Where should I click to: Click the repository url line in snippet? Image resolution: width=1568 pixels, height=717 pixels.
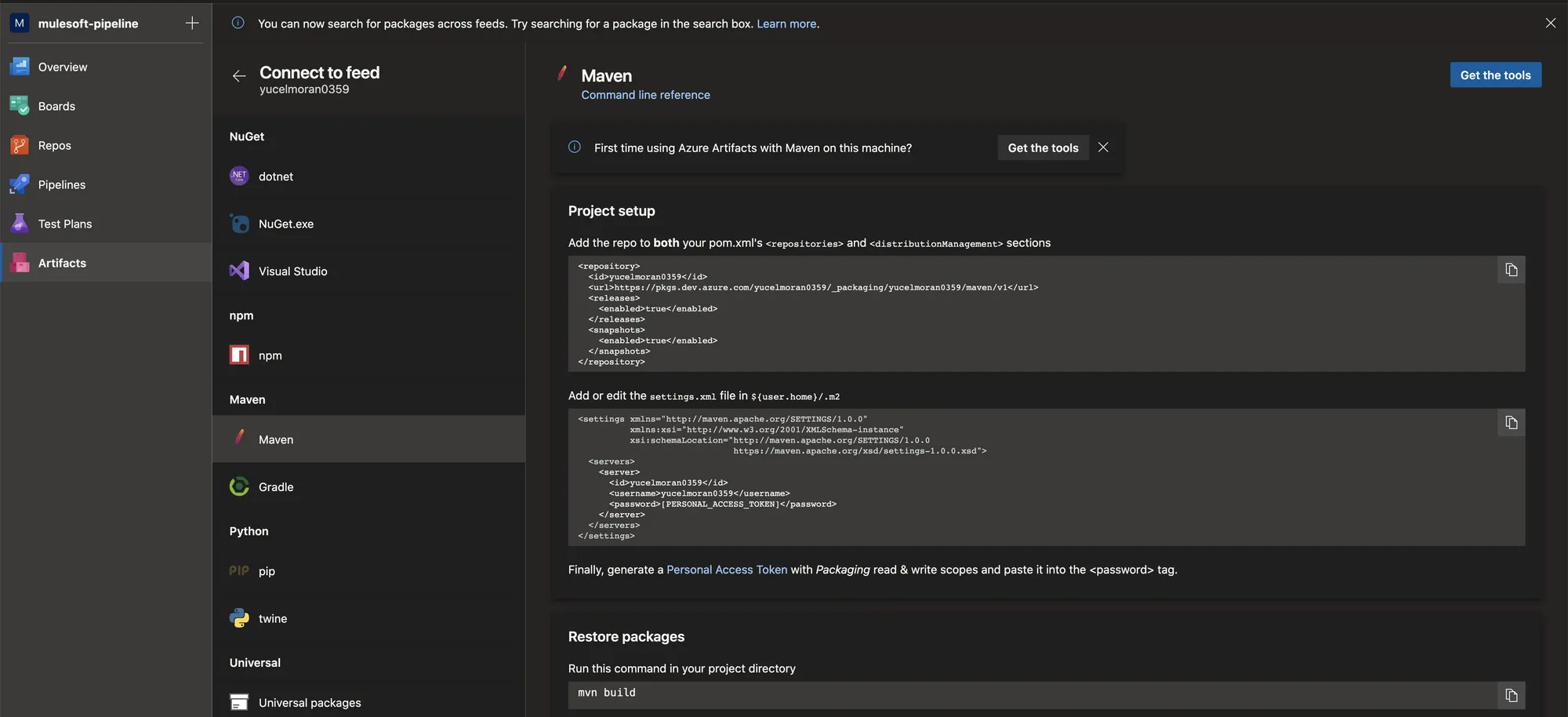[x=813, y=288]
